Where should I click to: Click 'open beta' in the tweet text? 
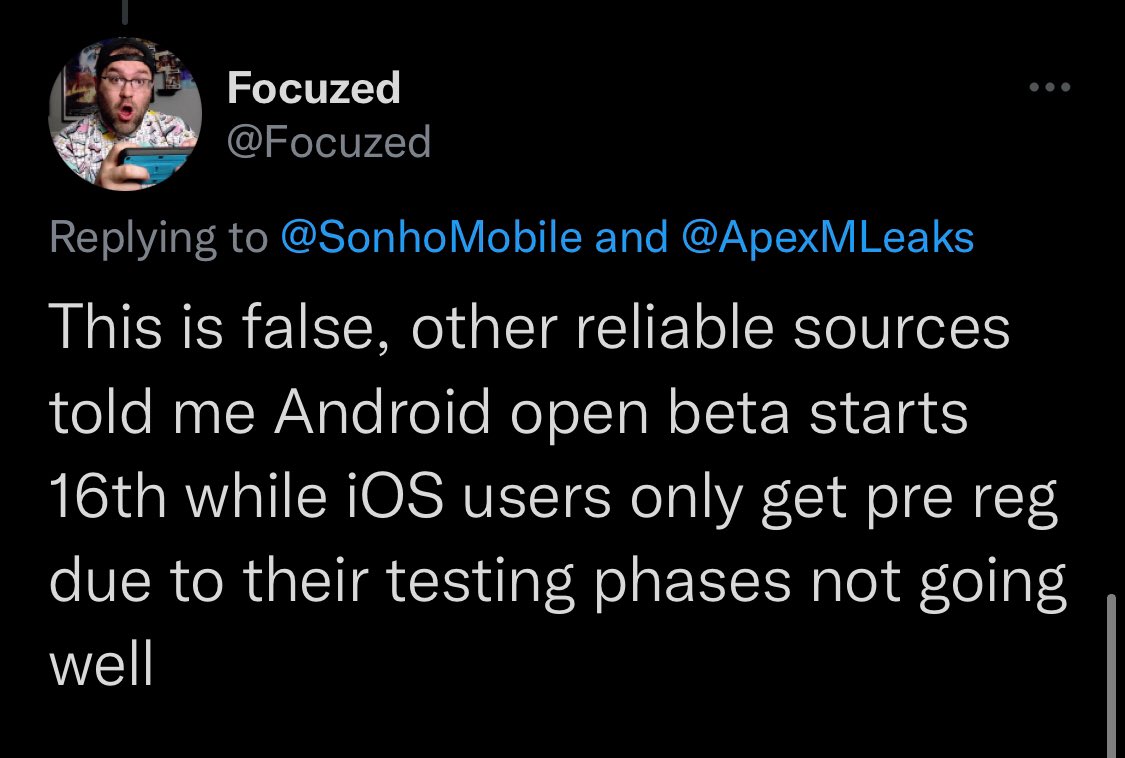[x=650, y=413]
